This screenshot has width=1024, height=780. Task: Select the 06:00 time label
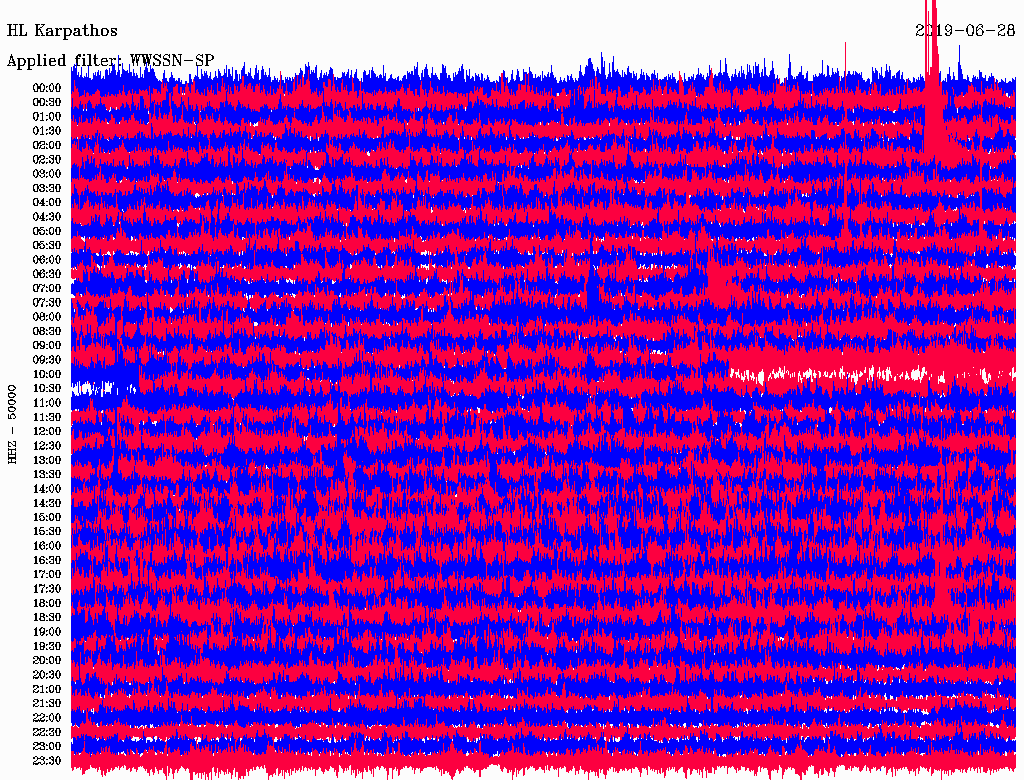click(x=47, y=260)
